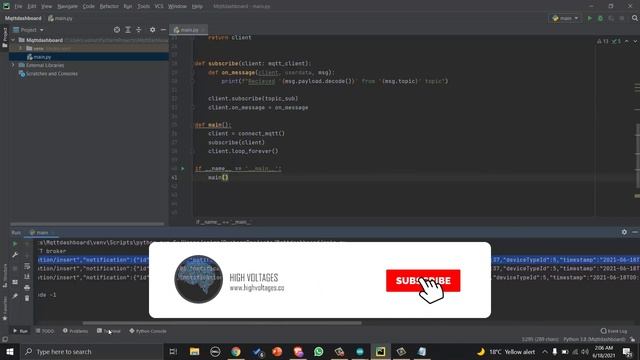Click the Windows search box
This screenshot has height=360, width=640.
pyautogui.click(x=91, y=351)
